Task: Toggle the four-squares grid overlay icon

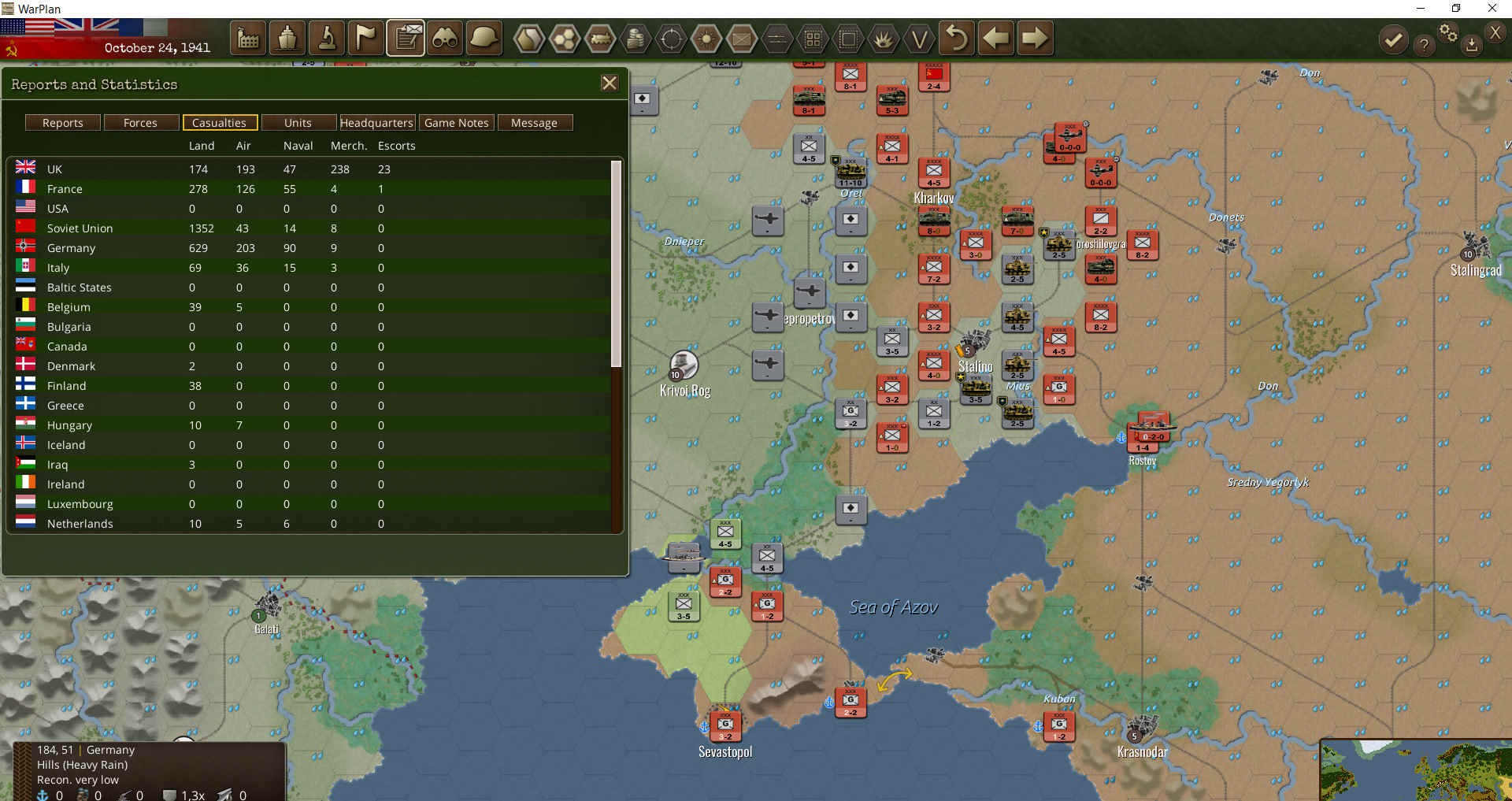Action: click(813, 39)
